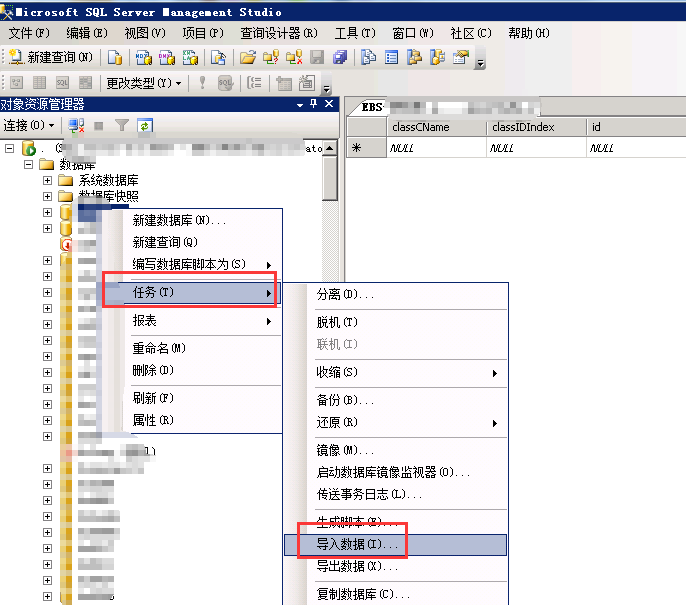Open the 更改类型 dropdown
This screenshot has height=605, width=686.
144,83
